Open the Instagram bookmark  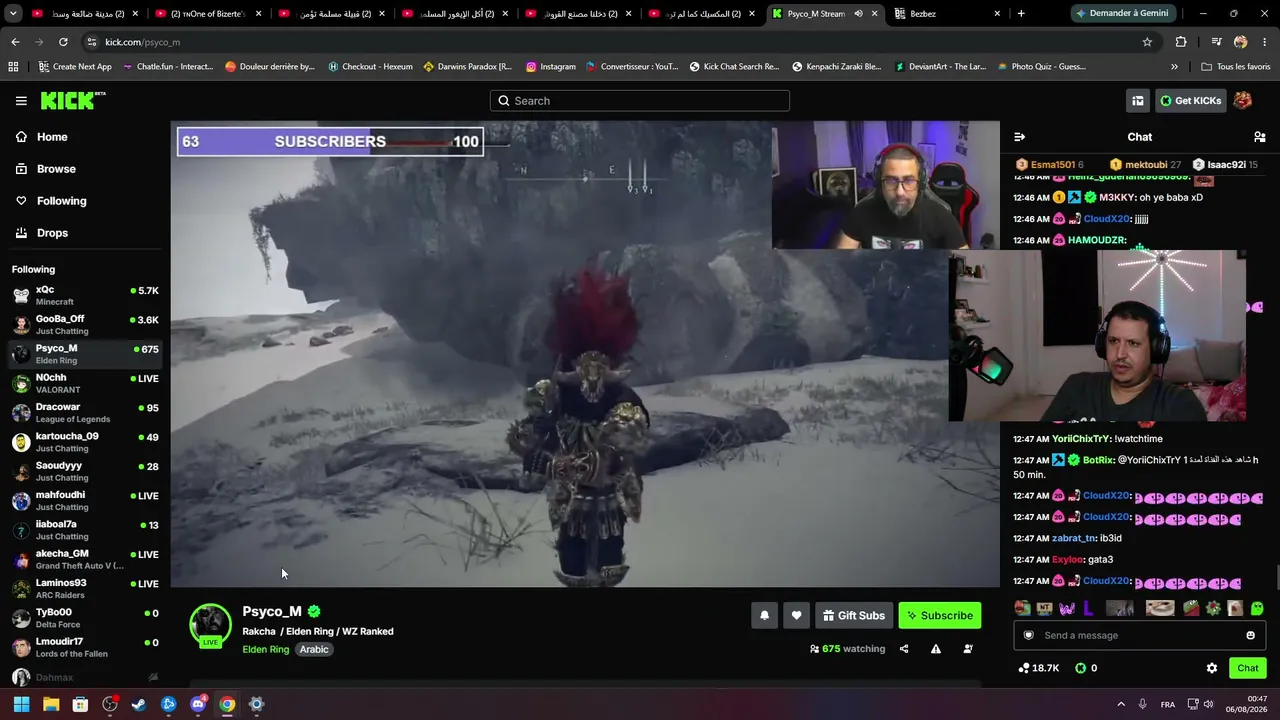coord(549,67)
